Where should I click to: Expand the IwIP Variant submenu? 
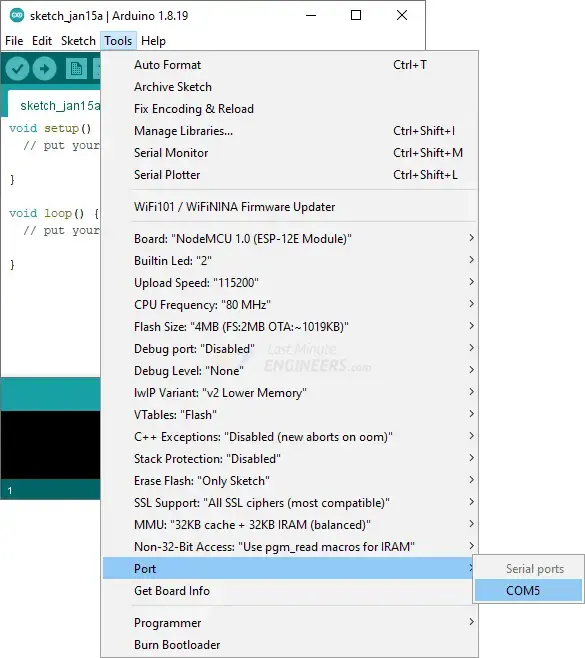(290, 393)
